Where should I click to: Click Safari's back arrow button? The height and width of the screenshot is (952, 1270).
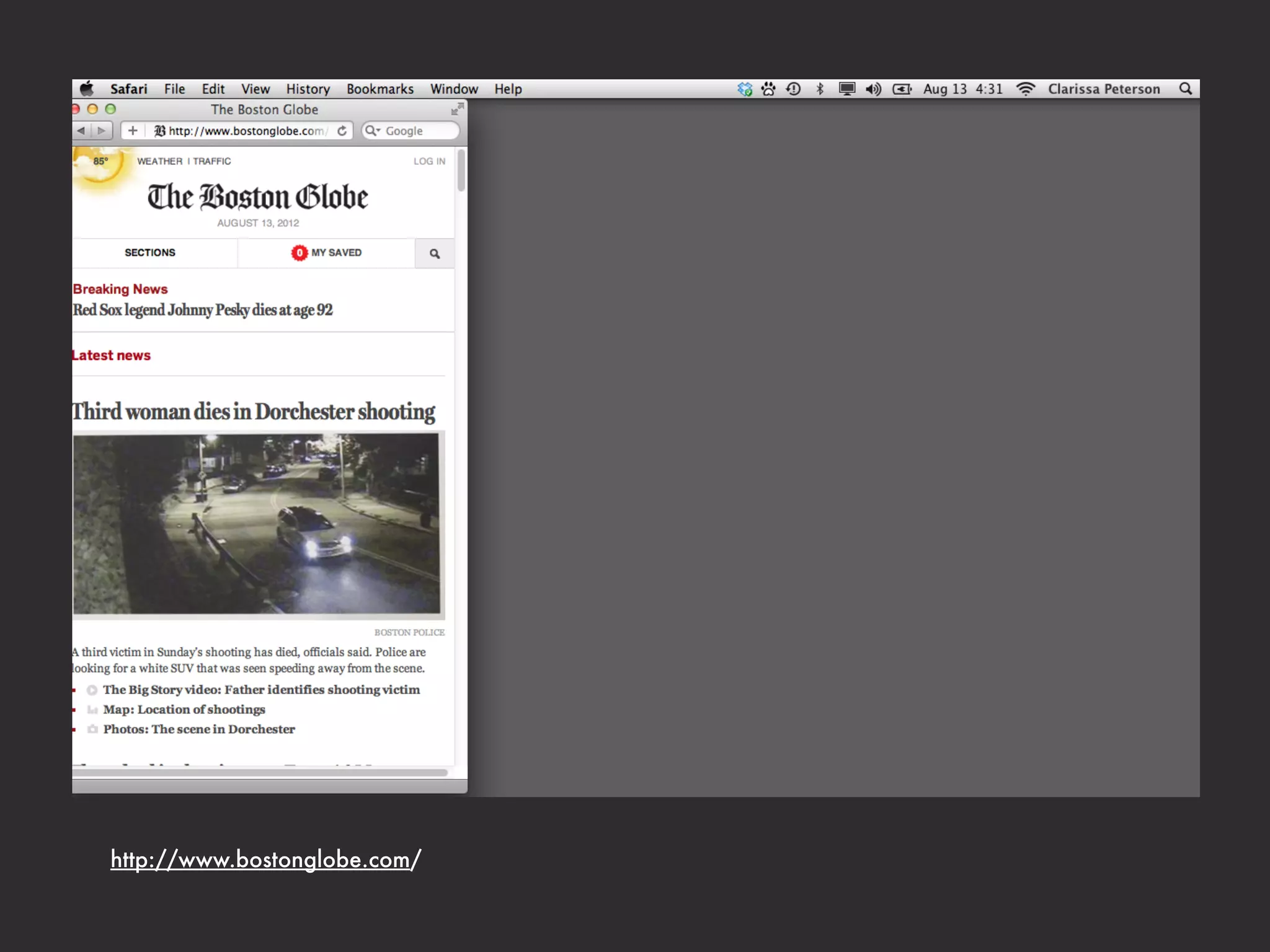(x=81, y=130)
